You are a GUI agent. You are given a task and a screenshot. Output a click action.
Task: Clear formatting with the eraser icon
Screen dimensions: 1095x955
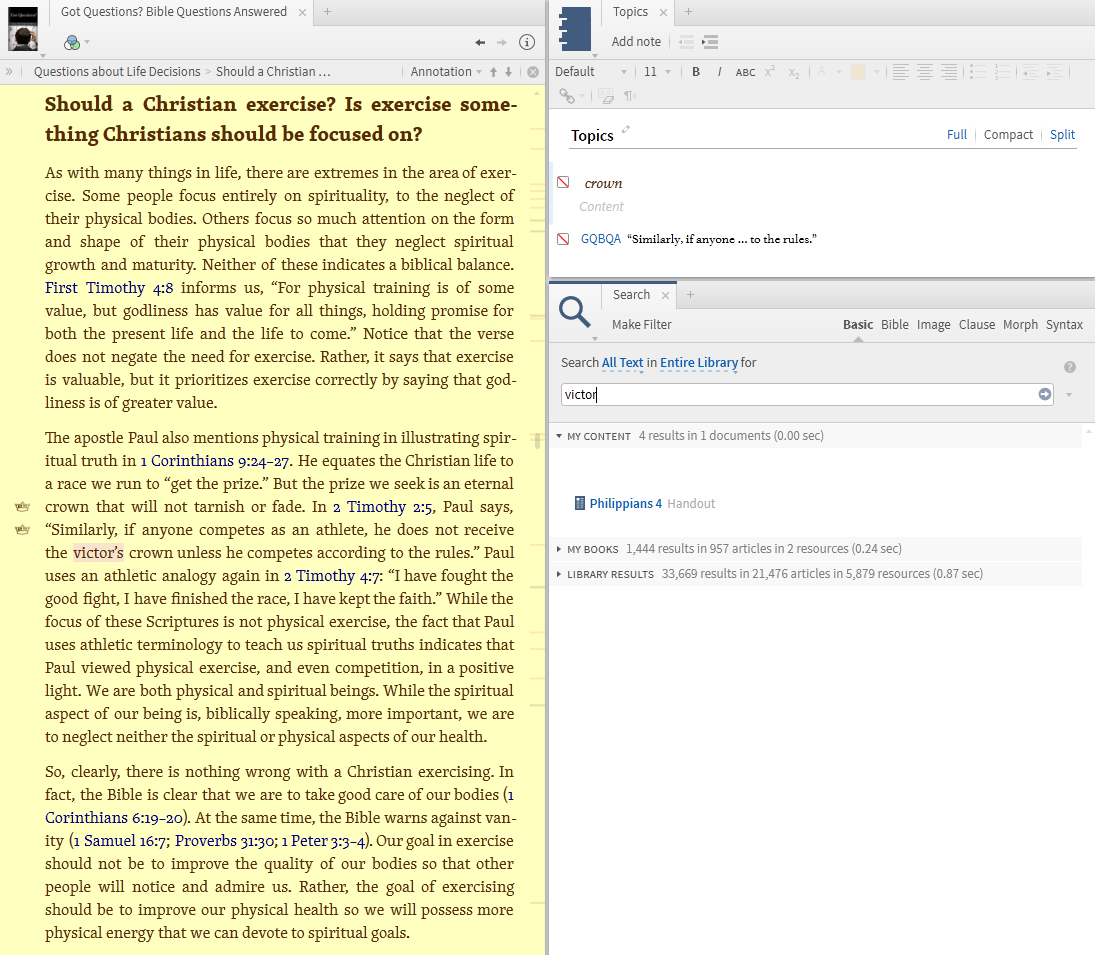pos(606,96)
